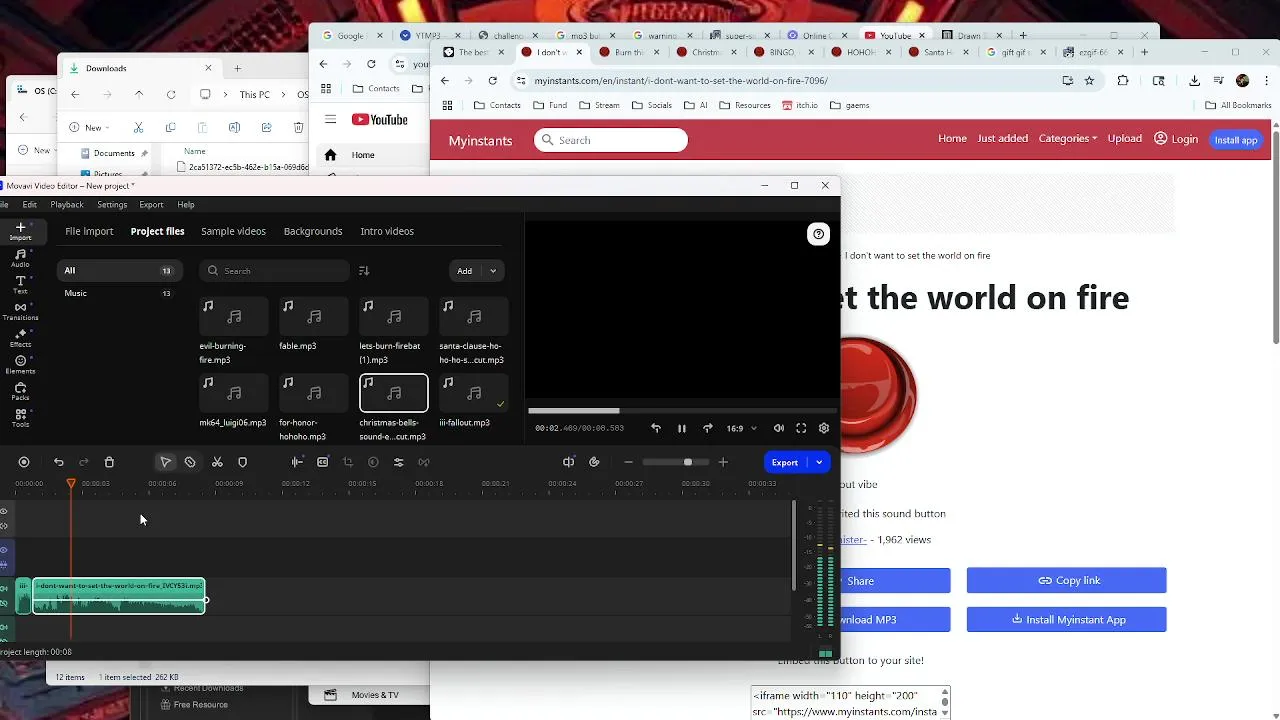Select the pointer selection tool
The width and height of the screenshot is (1280, 720).
click(165, 462)
